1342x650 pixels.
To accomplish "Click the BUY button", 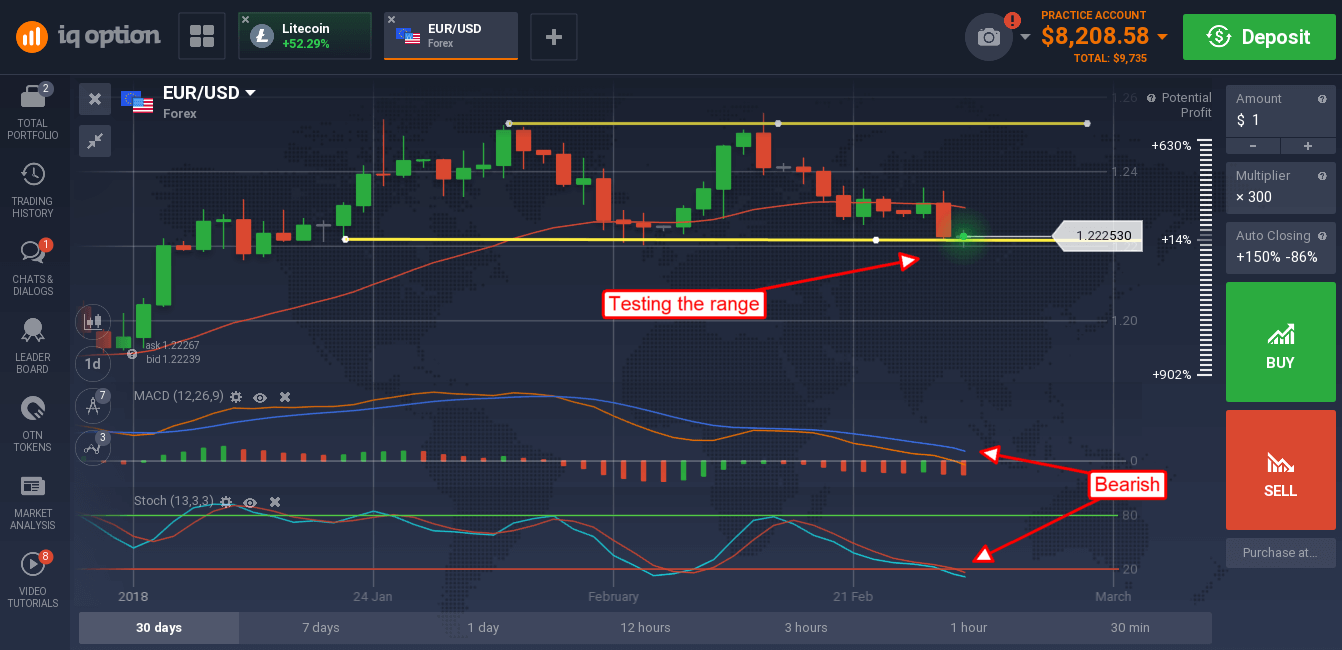I will coord(1281,341).
